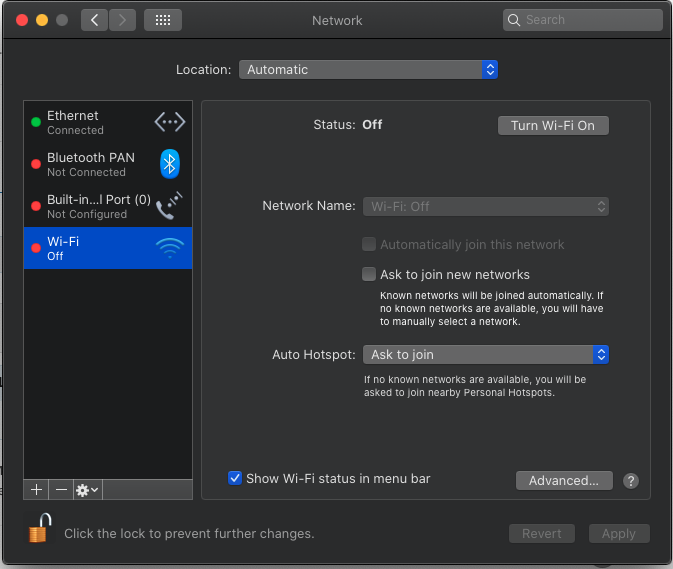
Task: Click red status dot beside Bluetooth PAN
Action: coord(36,164)
